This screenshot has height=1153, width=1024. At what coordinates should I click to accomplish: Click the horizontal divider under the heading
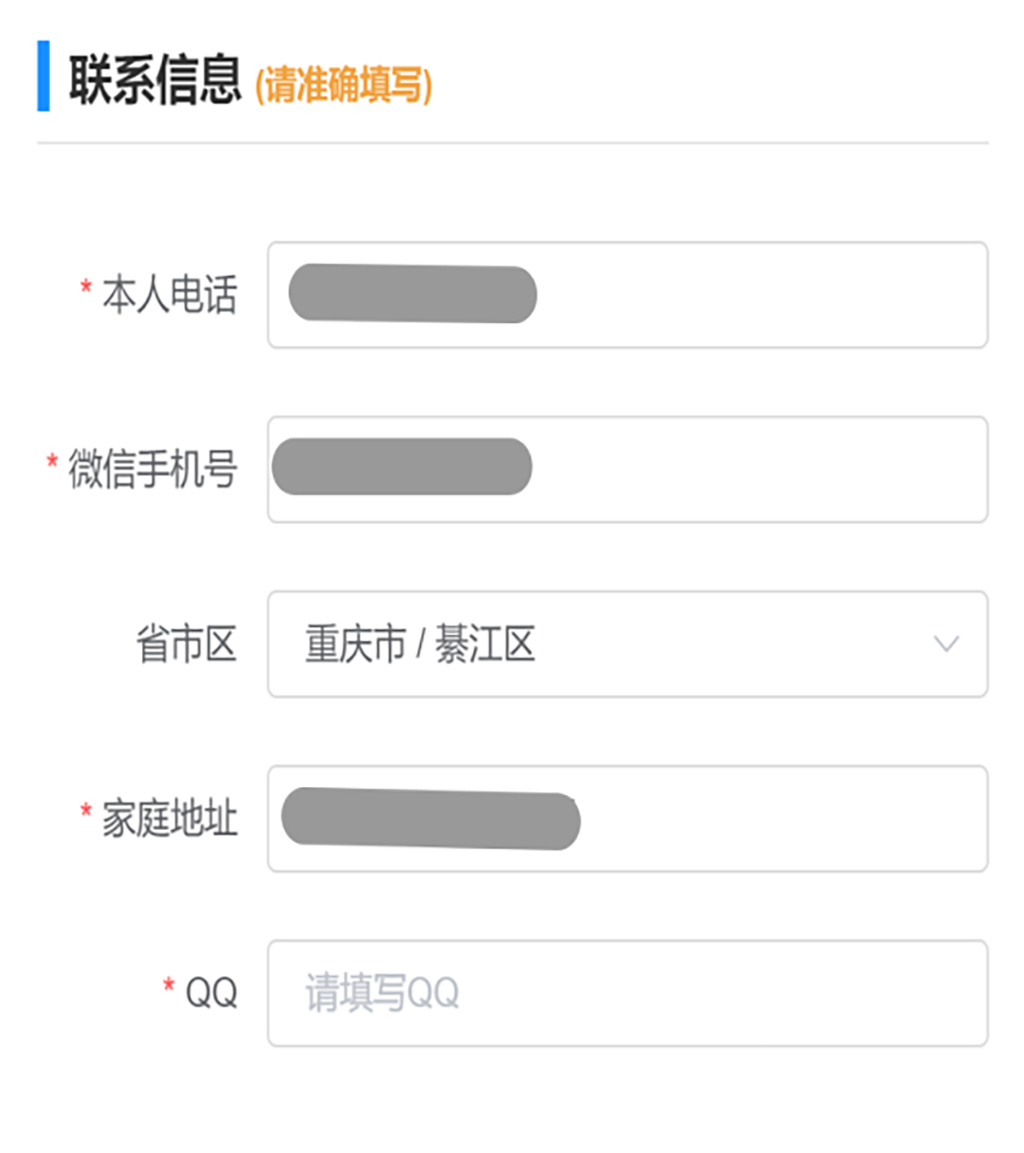pyautogui.click(x=512, y=143)
